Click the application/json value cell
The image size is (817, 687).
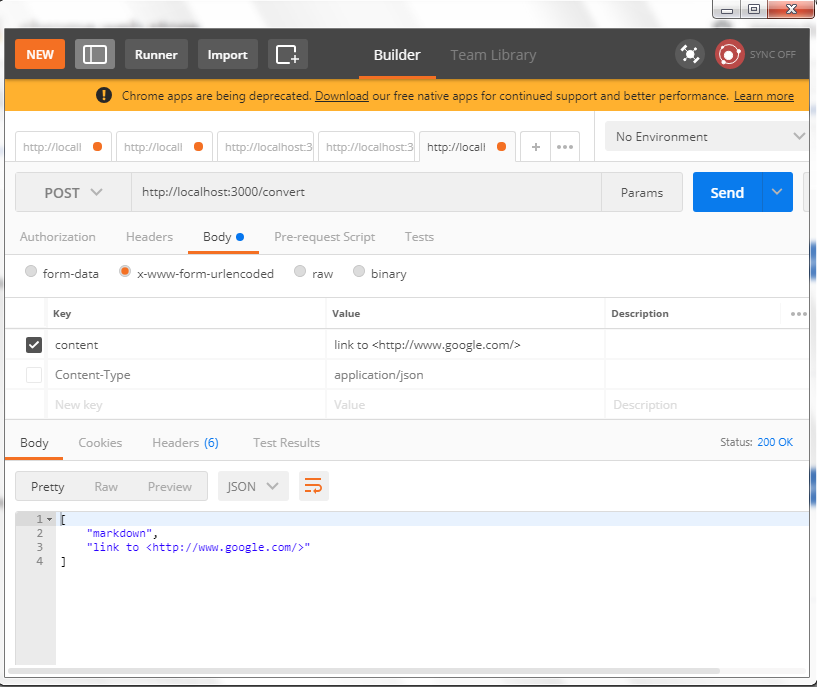point(465,374)
